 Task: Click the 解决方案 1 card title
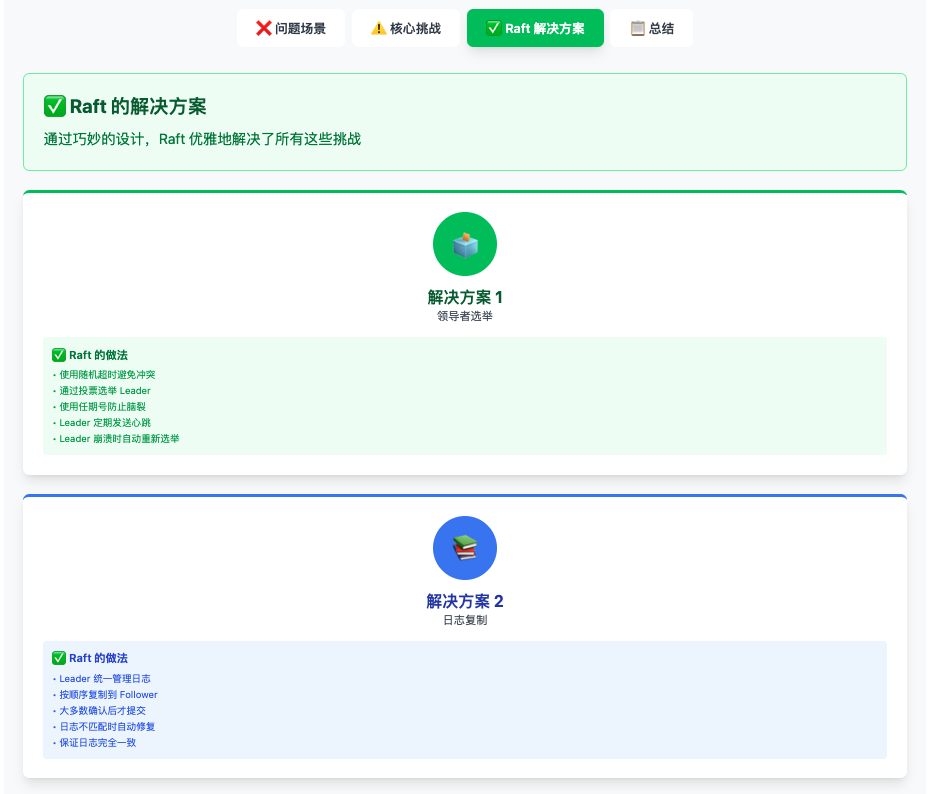[x=465, y=297]
